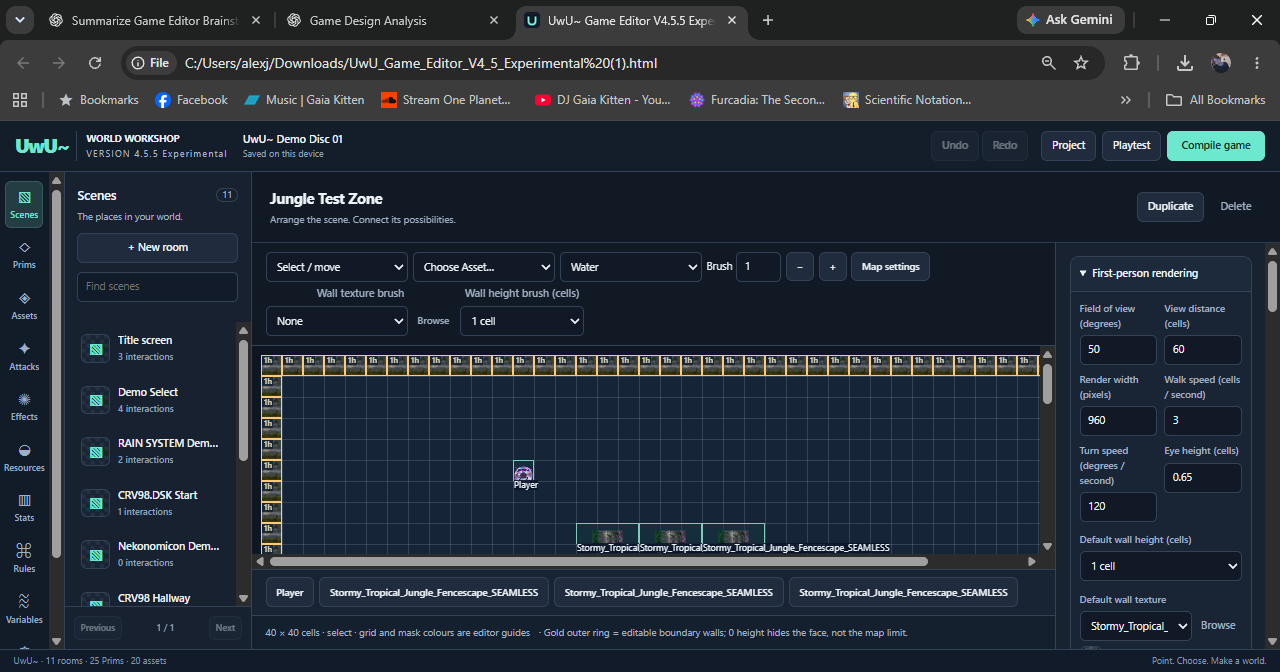
Task: Open the Wall texture brush None dropdown
Action: 337,321
